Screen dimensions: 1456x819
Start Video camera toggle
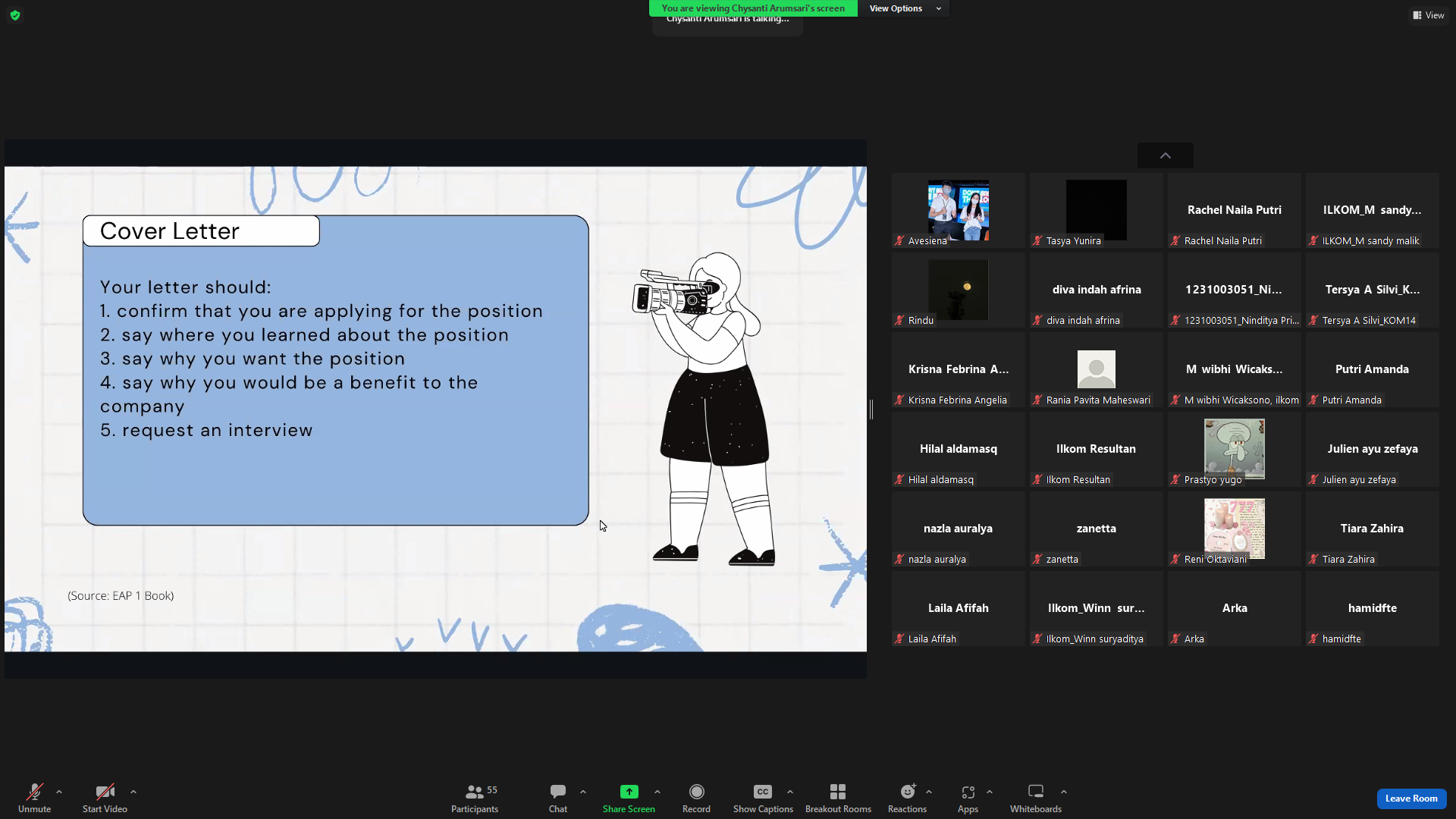coord(105,798)
